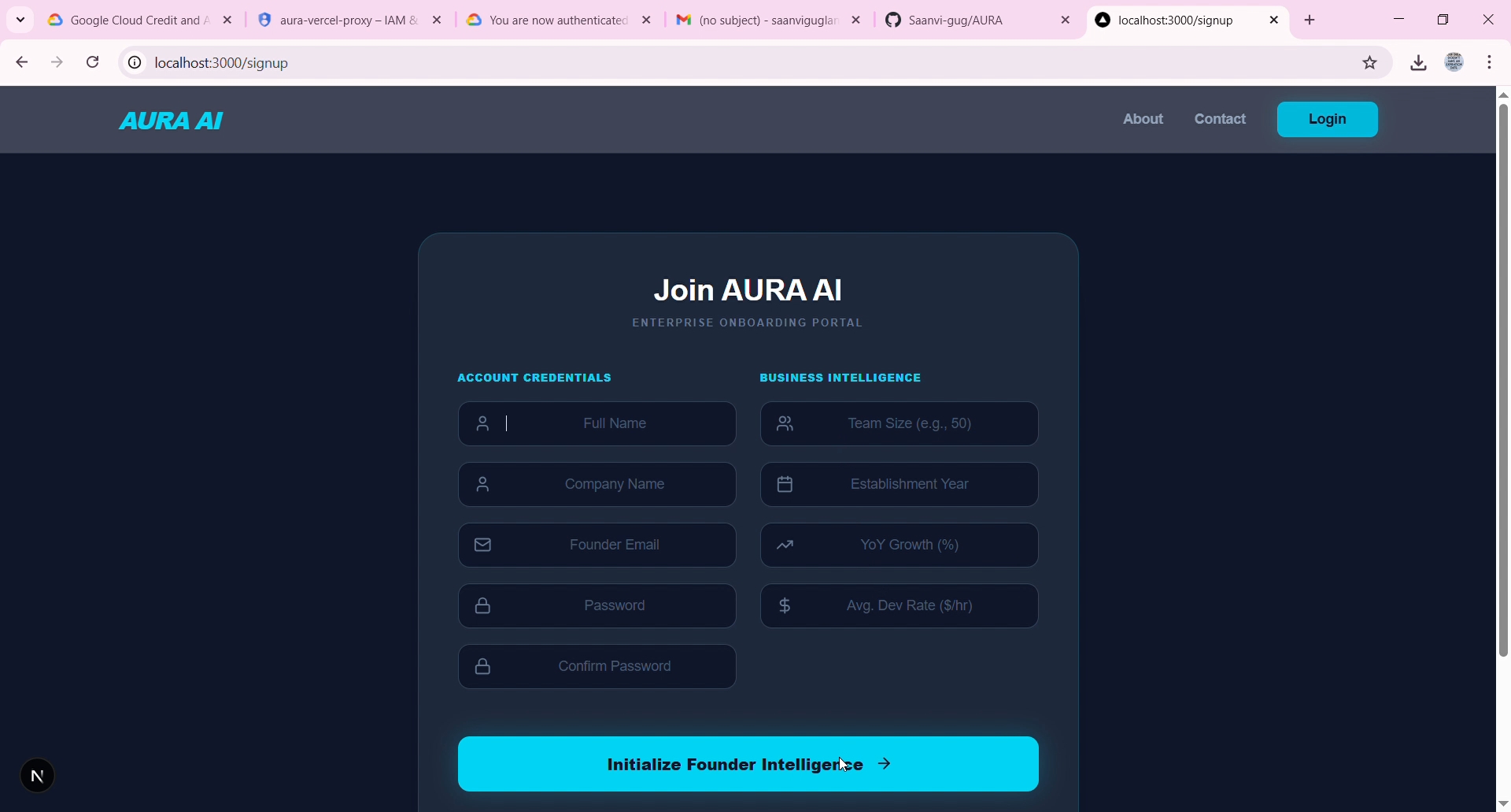This screenshot has width=1511, height=812.
Task: Click the Full Name field
Action: pos(598,424)
